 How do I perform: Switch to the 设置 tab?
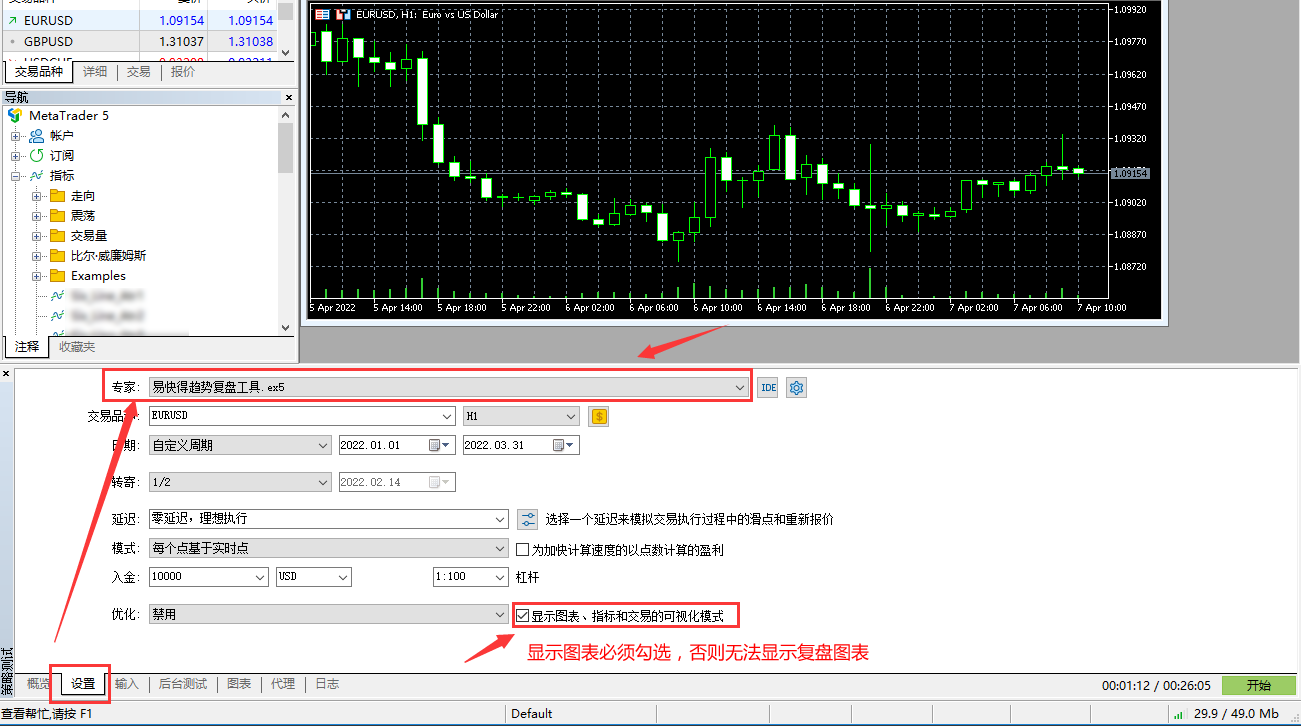pos(83,684)
